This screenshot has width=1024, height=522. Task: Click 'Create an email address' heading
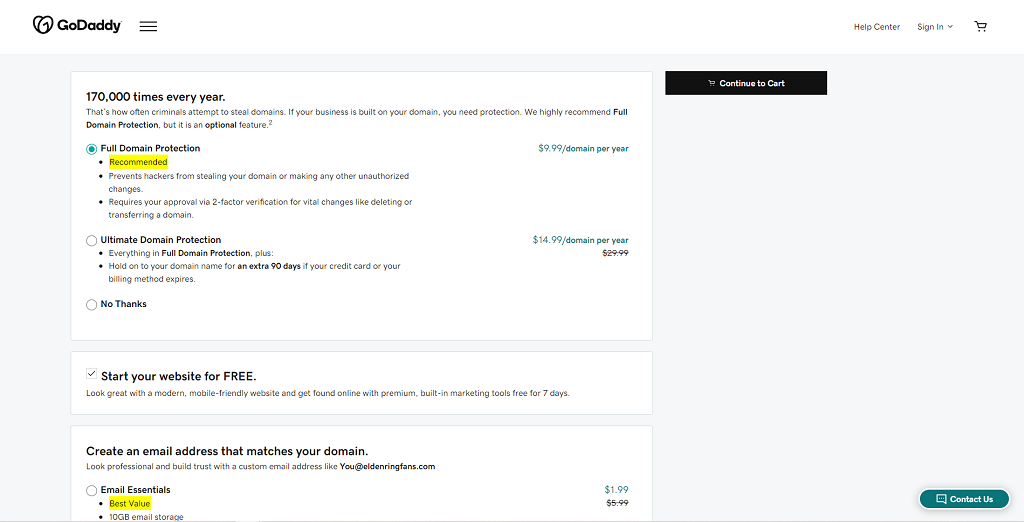(227, 451)
